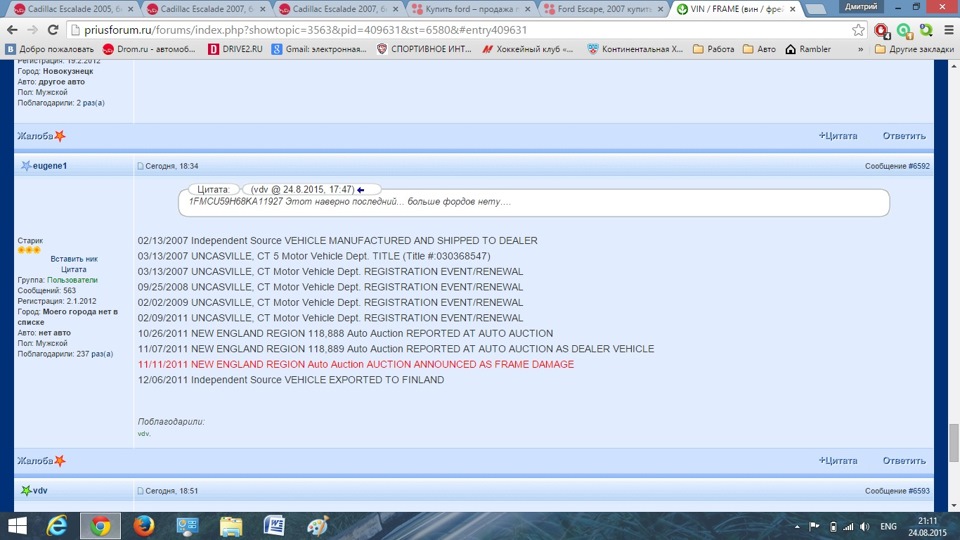Open Paint from the taskbar

coord(318,526)
